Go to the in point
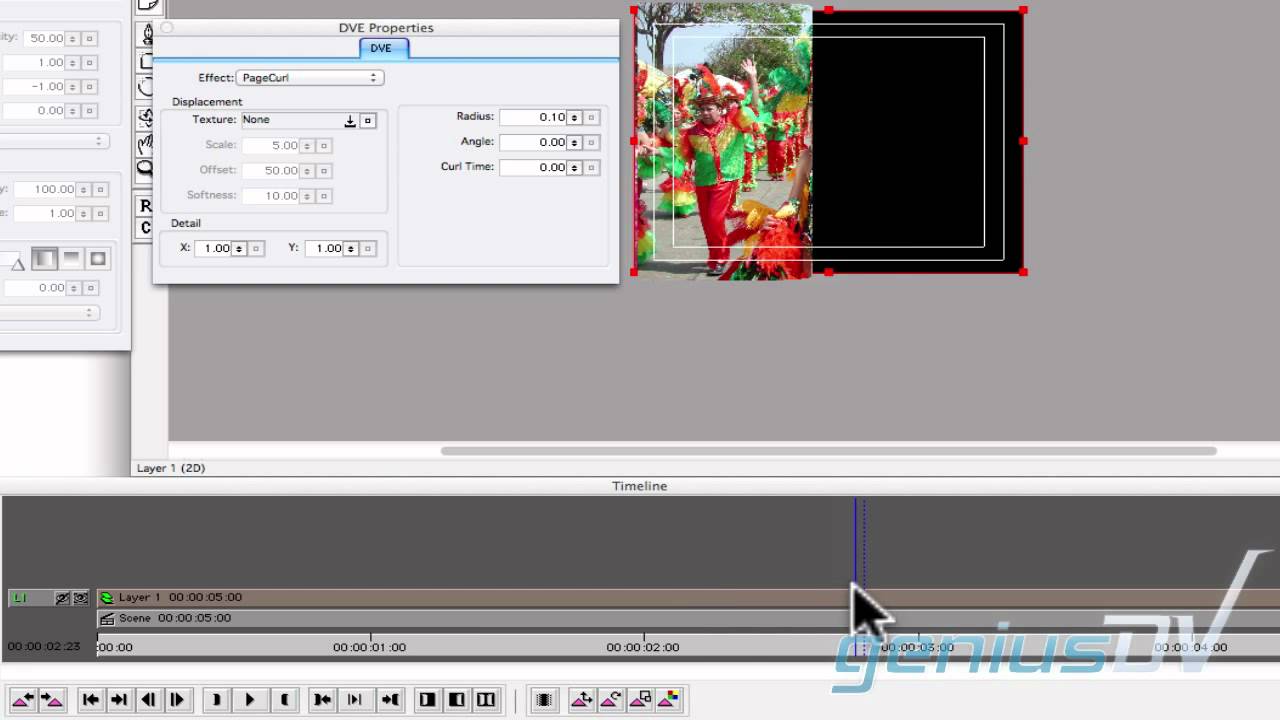The width and height of the screenshot is (1280, 720). tap(322, 700)
